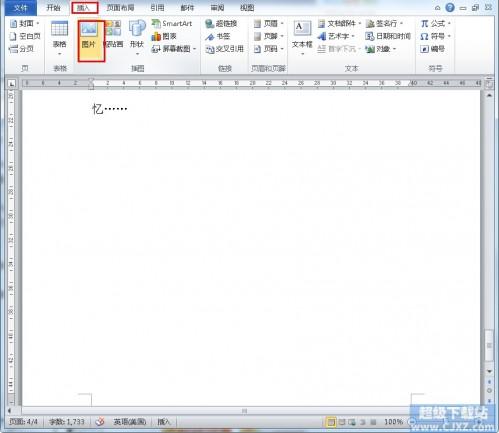Click the language 英语(美国) status button
The image size is (499, 433).
point(130,422)
